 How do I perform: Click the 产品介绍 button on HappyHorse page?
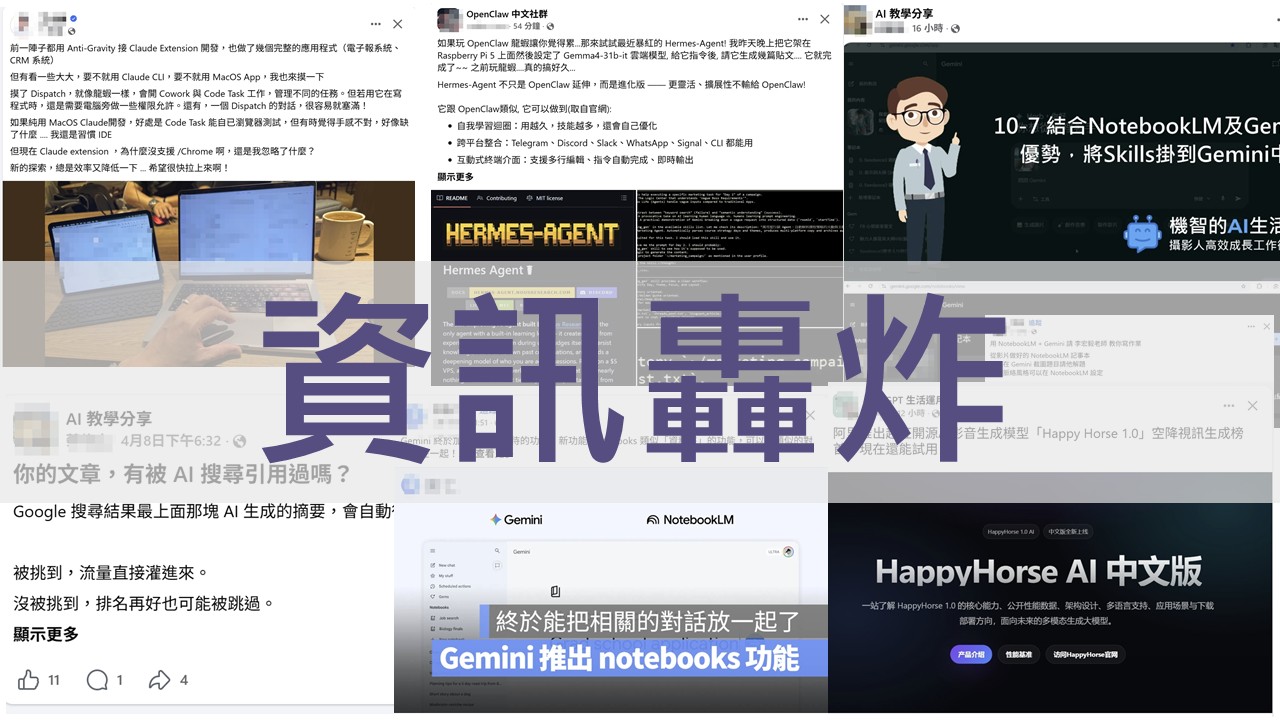pos(970,655)
